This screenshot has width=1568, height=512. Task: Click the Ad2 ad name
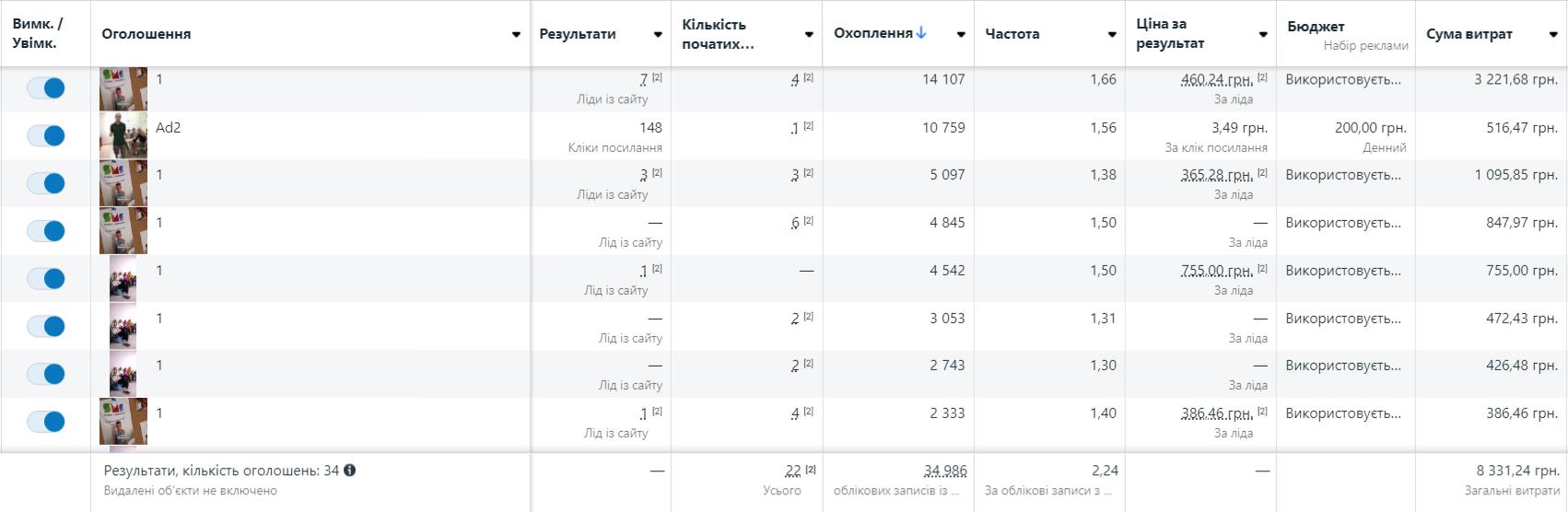(x=169, y=128)
